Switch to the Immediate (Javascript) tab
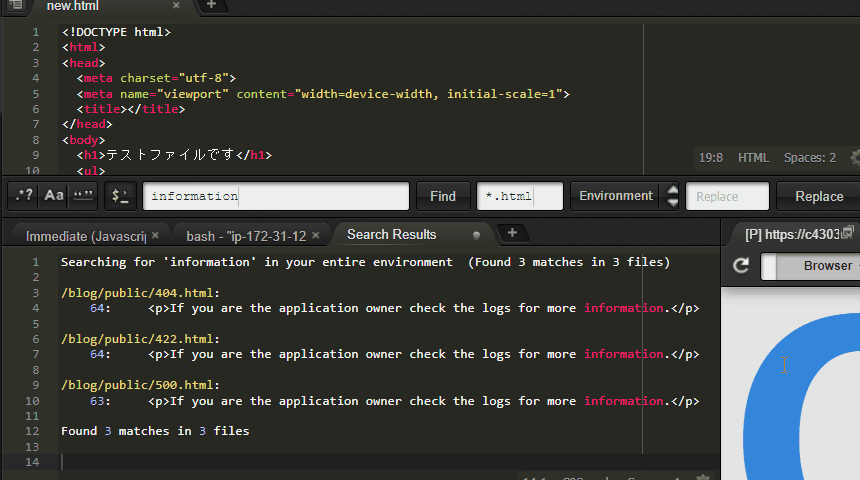Screen dimensions: 860x480 tap(86, 236)
